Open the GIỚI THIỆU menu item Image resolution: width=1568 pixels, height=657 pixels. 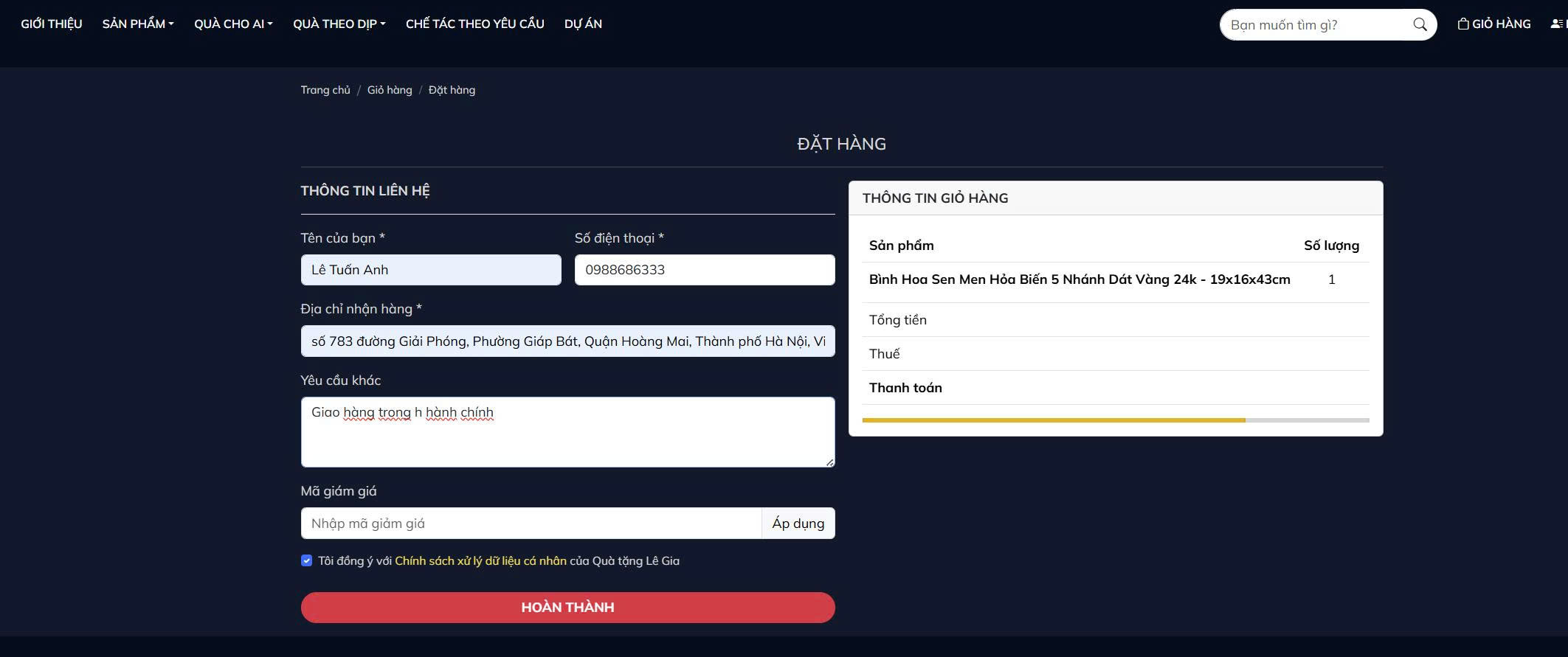click(52, 24)
